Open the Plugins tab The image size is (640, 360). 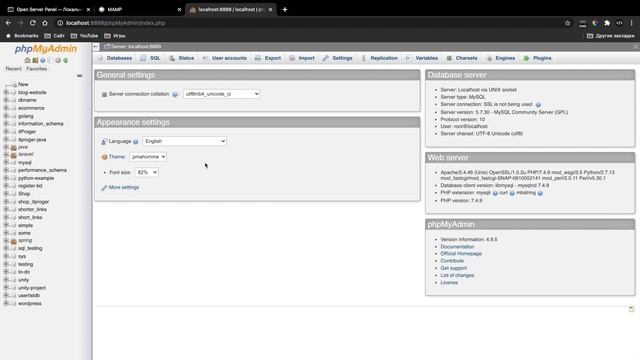click(538, 58)
